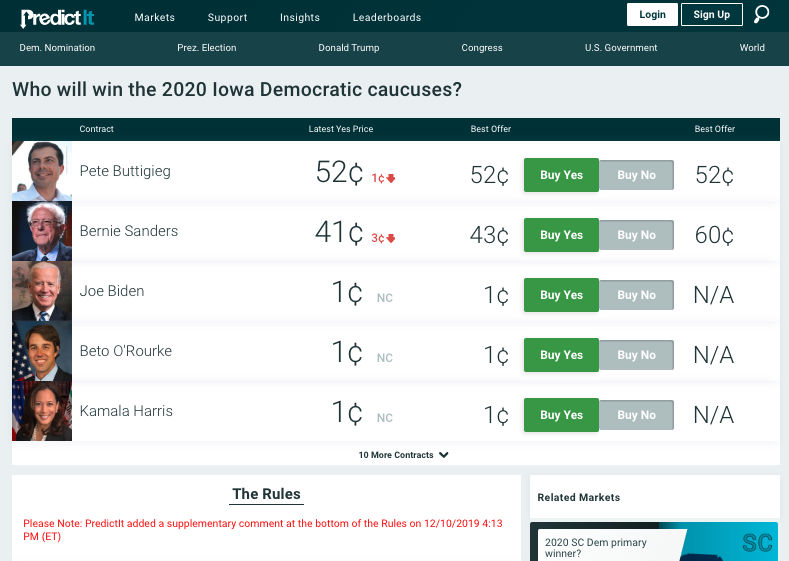Select the Dem. Nomination category tab
Screen dimensions: 789x561
(x=57, y=48)
